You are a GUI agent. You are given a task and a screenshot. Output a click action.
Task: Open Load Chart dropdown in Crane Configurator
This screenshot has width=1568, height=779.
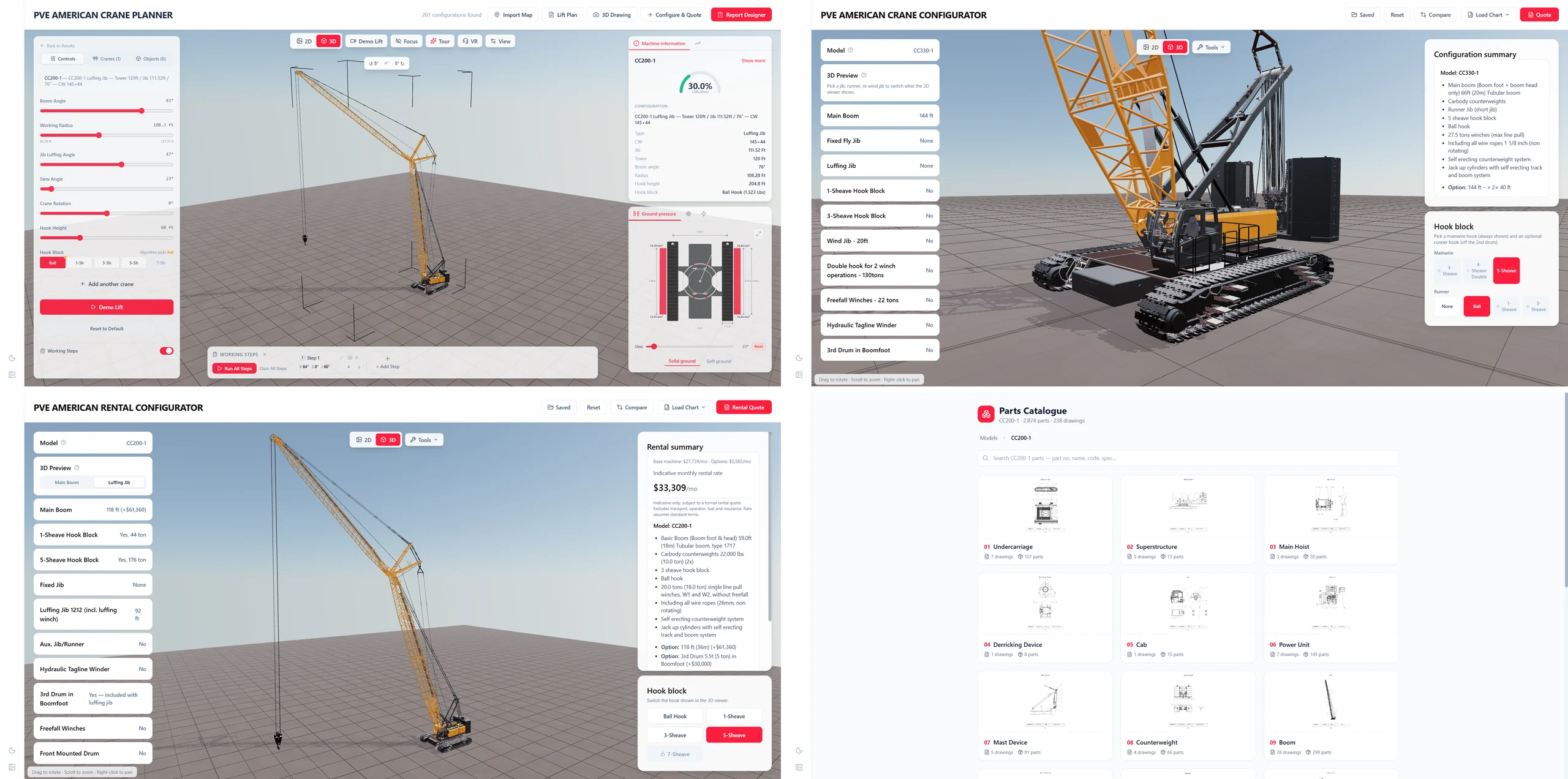tap(1487, 15)
